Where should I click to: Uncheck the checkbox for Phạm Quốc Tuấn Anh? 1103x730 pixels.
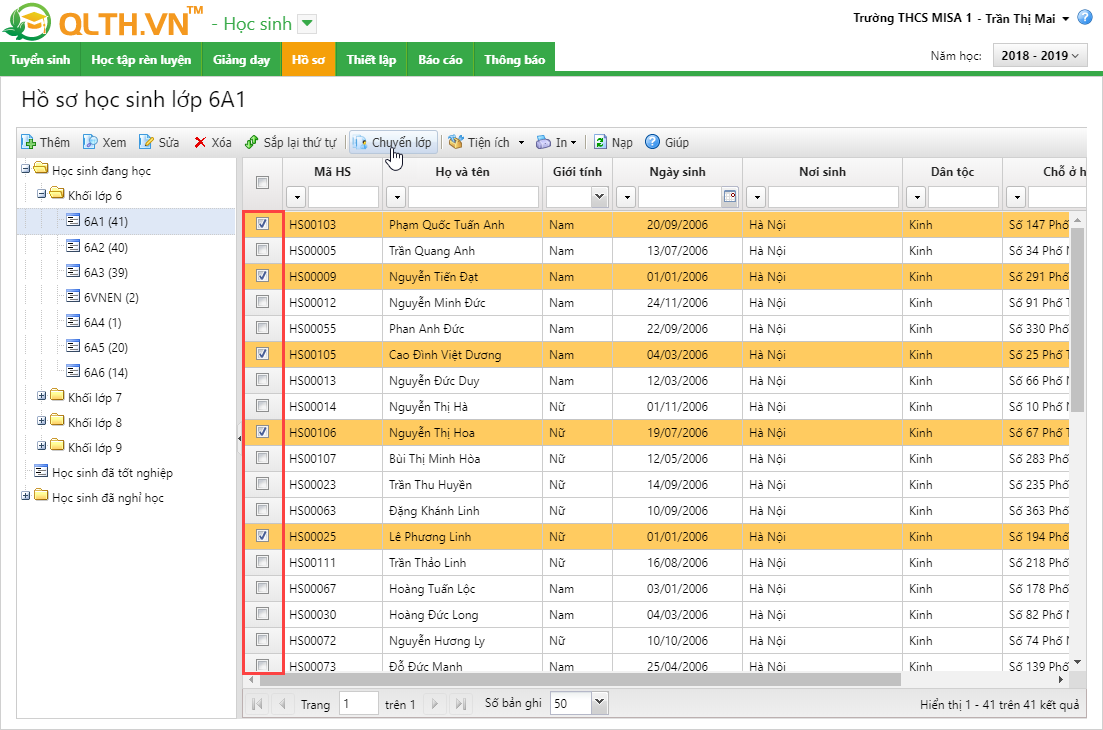262,224
